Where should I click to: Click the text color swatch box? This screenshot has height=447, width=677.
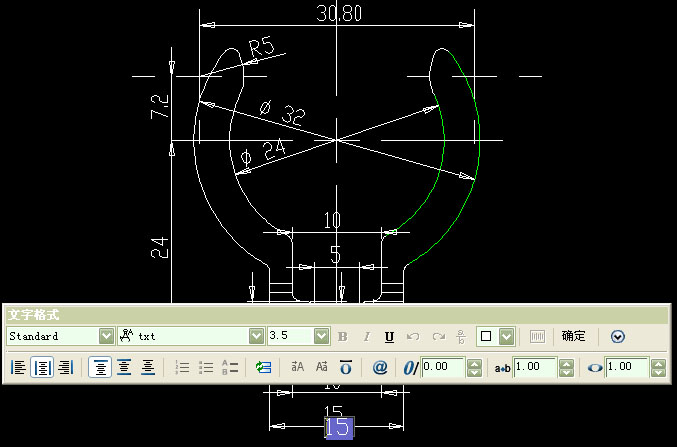coord(486,336)
